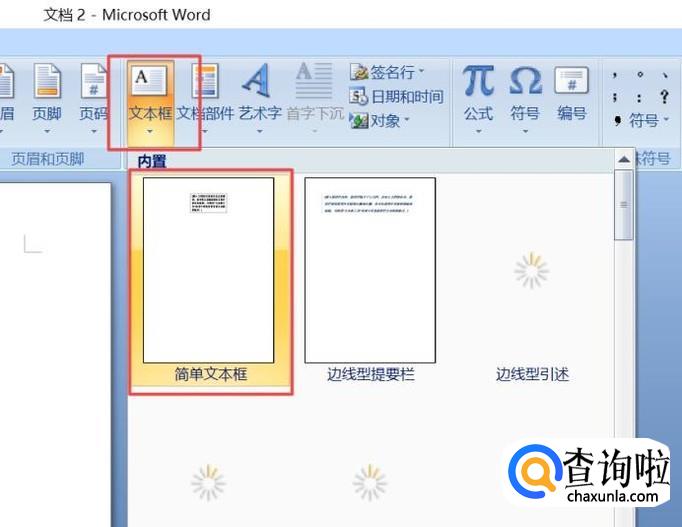Expand the 页码 dropdown arrow
This screenshot has width=682, height=527.
pos(94,131)
